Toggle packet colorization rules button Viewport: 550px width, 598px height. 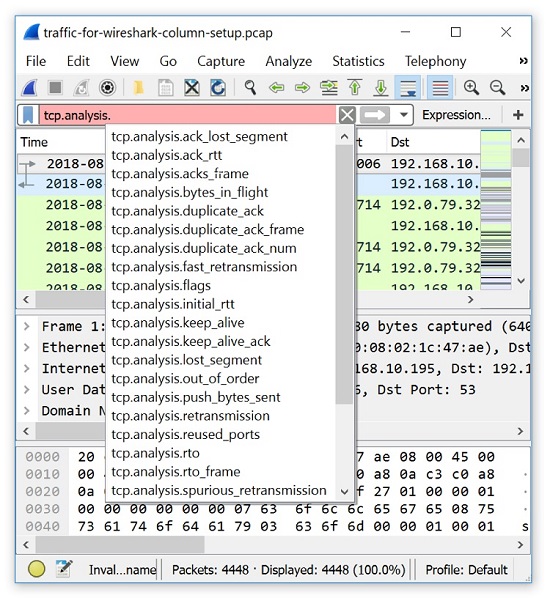440,88
